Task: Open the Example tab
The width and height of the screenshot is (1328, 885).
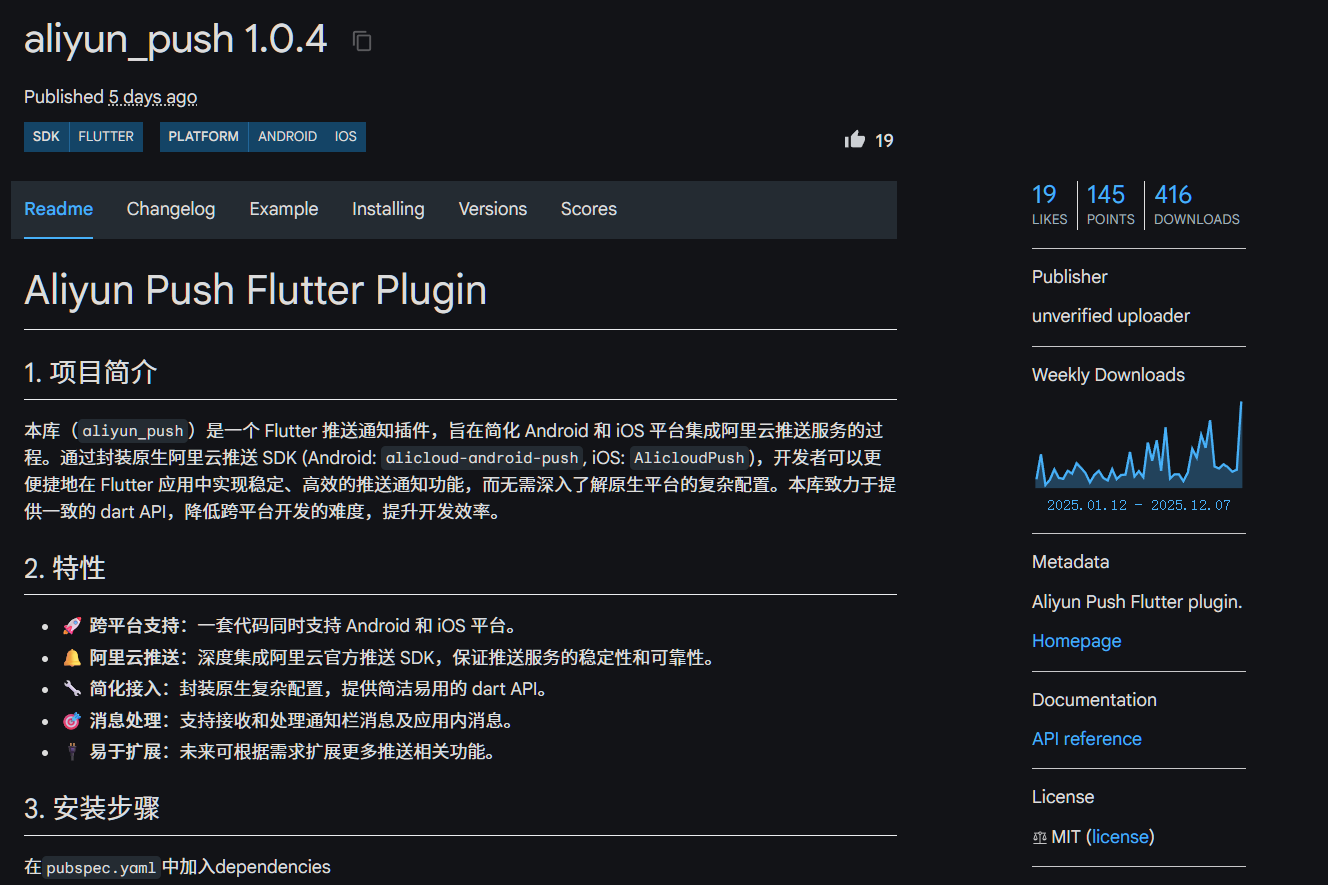Action: tap(284, 209)
